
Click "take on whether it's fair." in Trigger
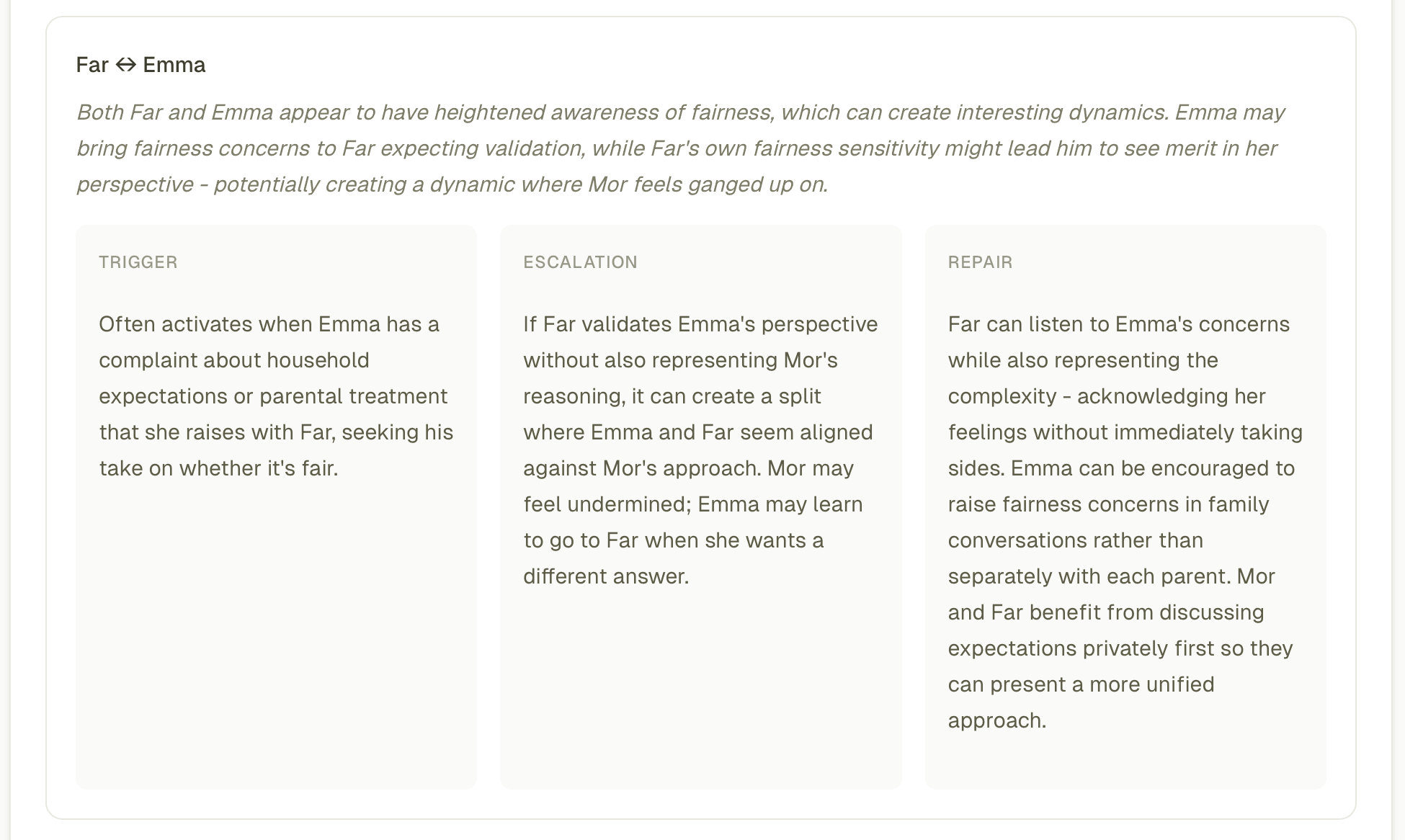[x=218, y=468]
